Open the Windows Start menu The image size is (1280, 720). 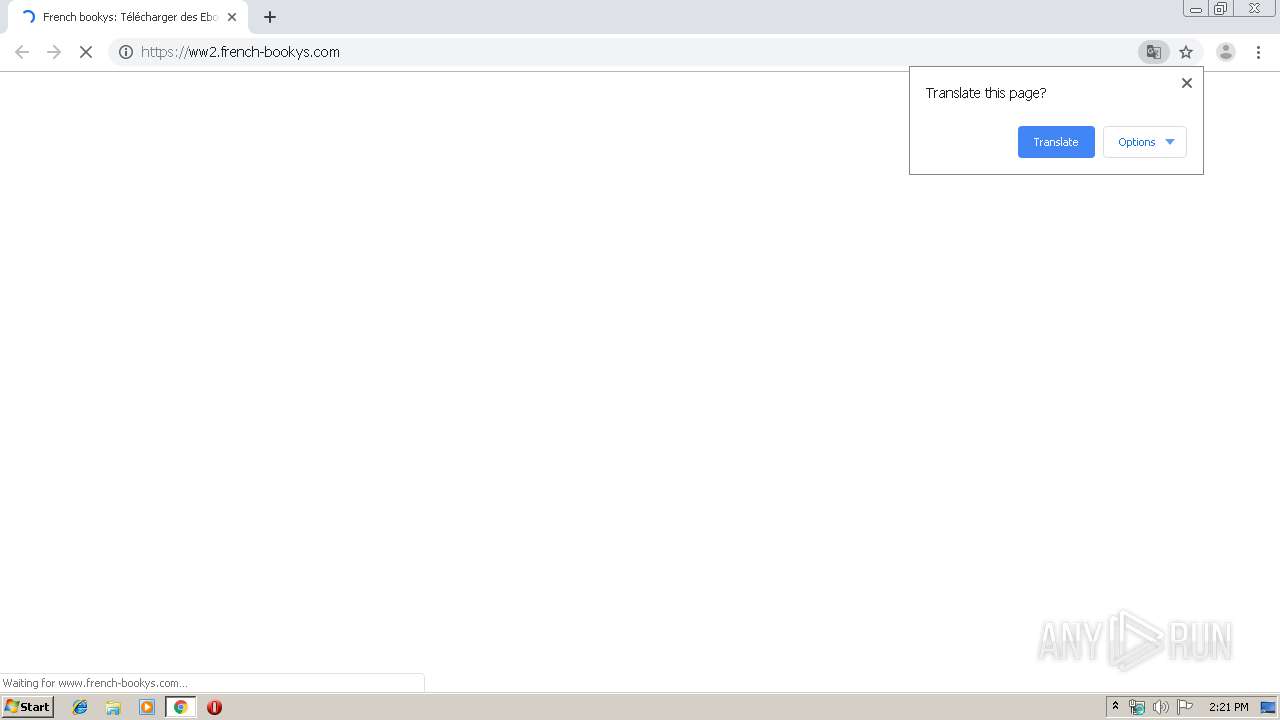tap(27, 707)
